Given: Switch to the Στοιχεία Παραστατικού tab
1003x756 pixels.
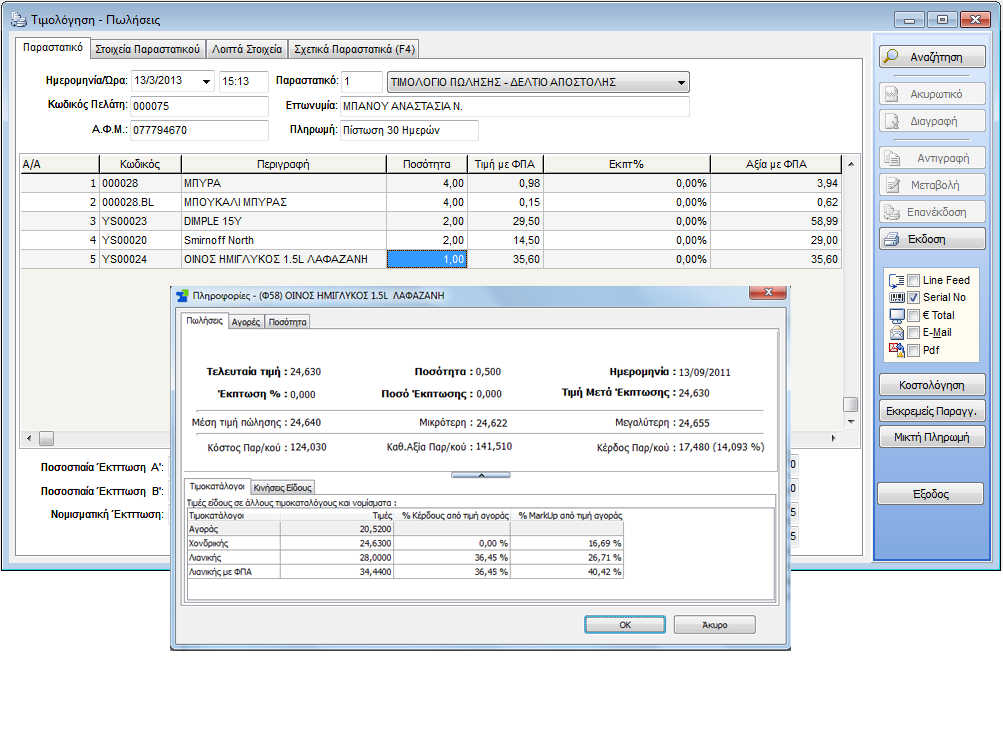Looking at the screenshot, I should click(147, 49).
